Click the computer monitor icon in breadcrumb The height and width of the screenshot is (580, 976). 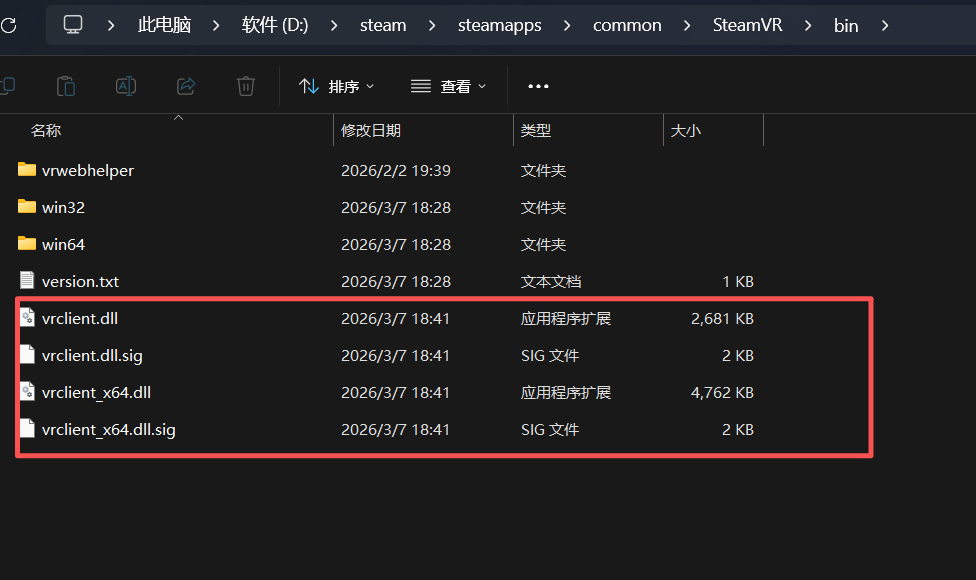click(x=73, y=25)
